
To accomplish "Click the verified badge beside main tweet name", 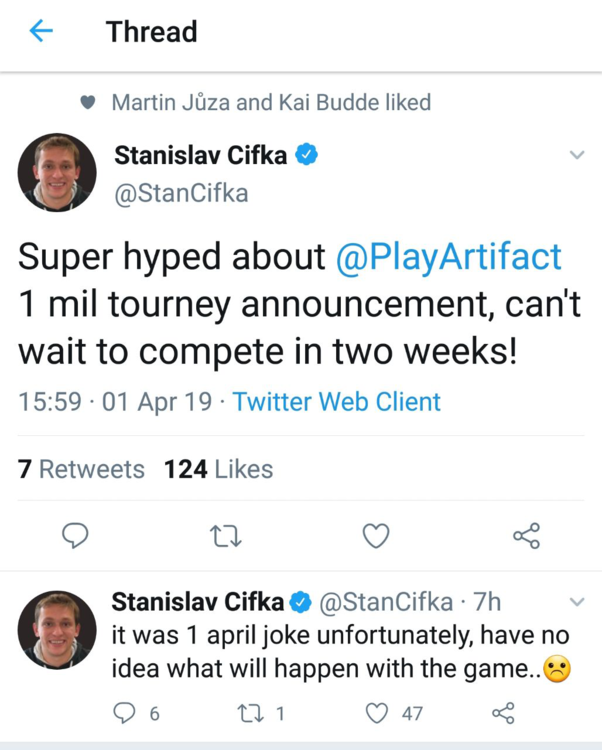I will click(308, 156).
